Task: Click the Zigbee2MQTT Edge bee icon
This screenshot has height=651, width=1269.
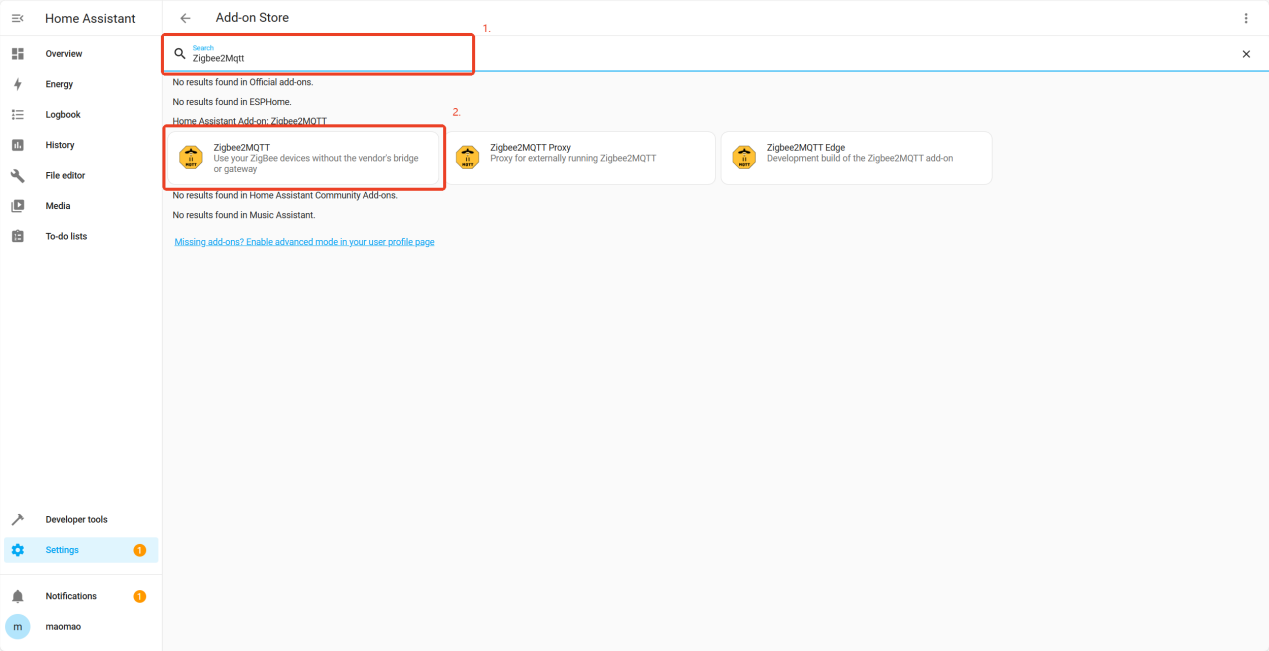Action: [743, 157]
